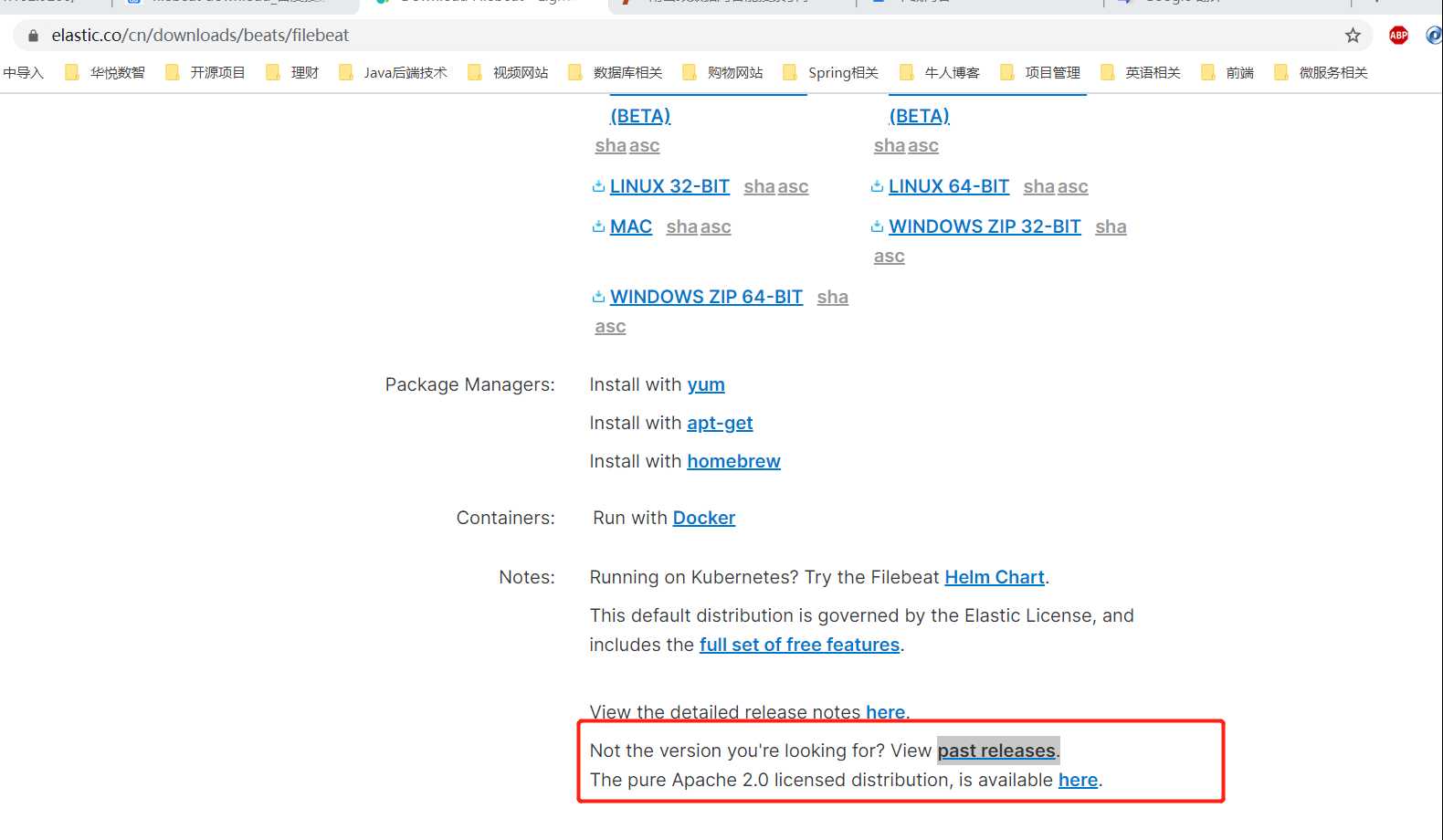This screenshot has width=1443, height=840.
Task: Open the Helm Chart link
Action: point(995,578)
